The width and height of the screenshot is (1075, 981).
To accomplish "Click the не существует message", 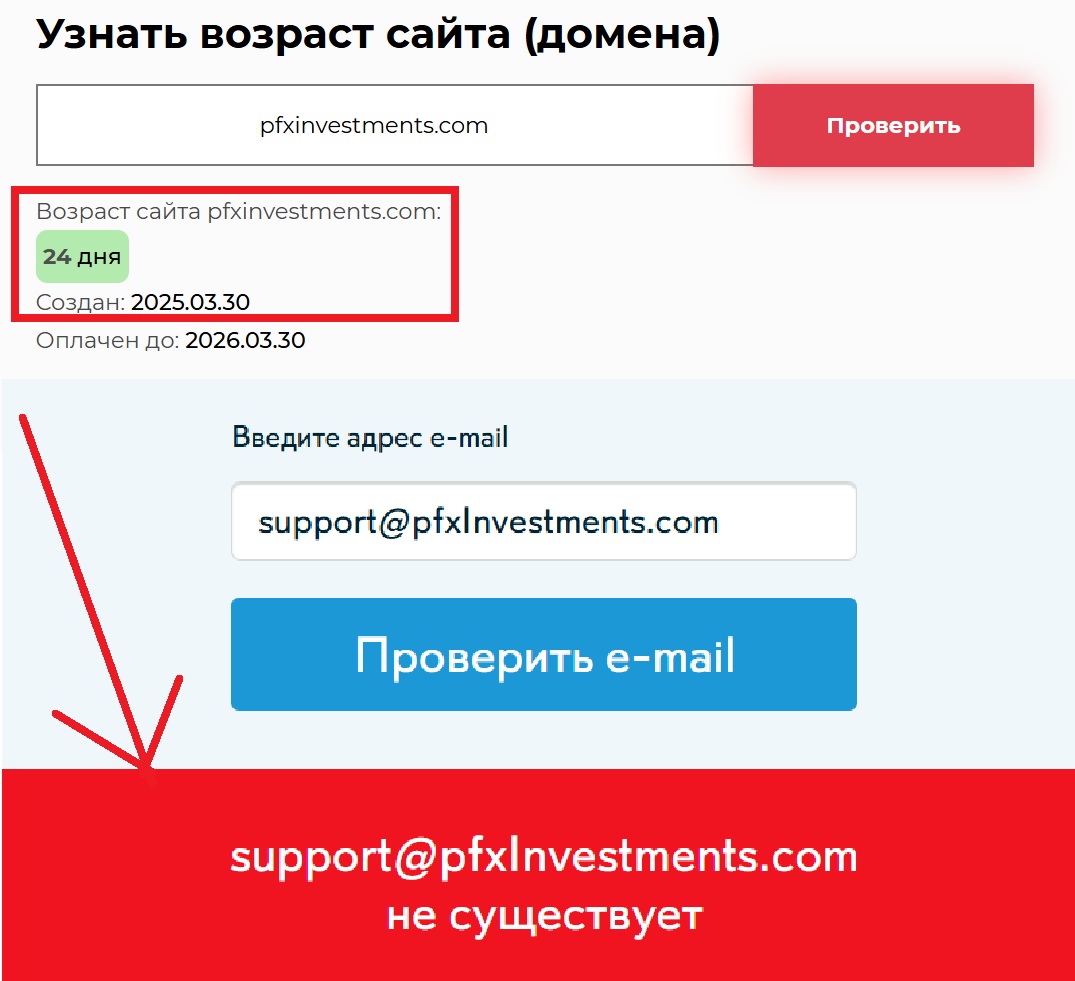I will pos(544,916).
